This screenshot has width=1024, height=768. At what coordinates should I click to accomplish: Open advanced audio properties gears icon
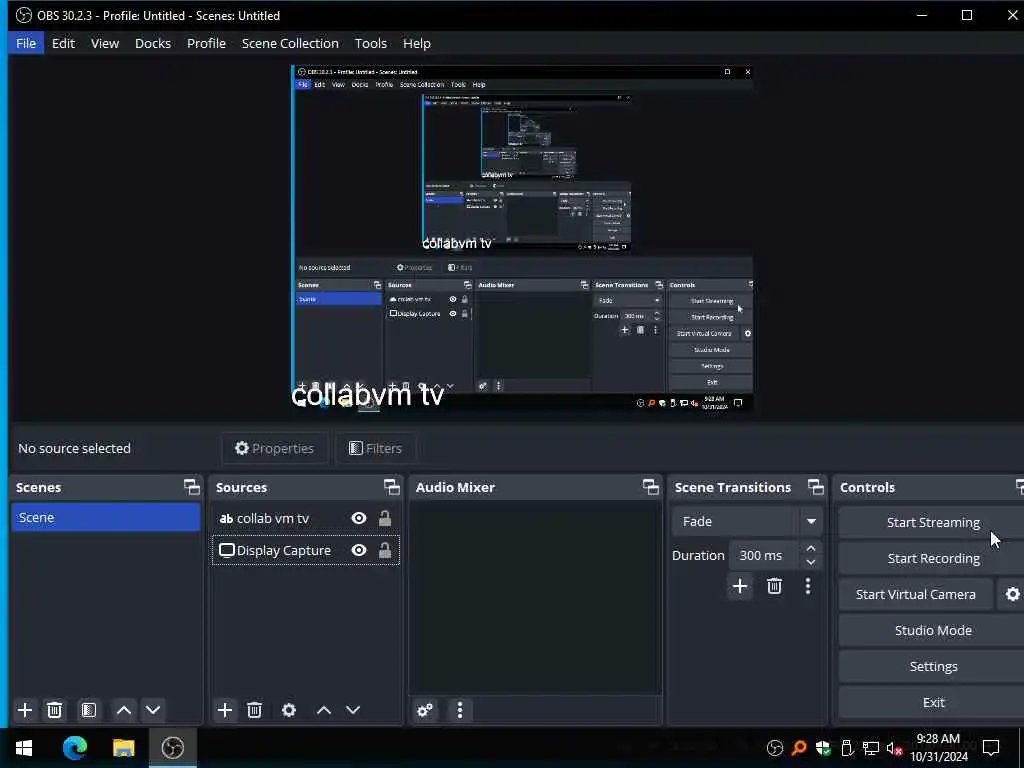pos(425,710)
